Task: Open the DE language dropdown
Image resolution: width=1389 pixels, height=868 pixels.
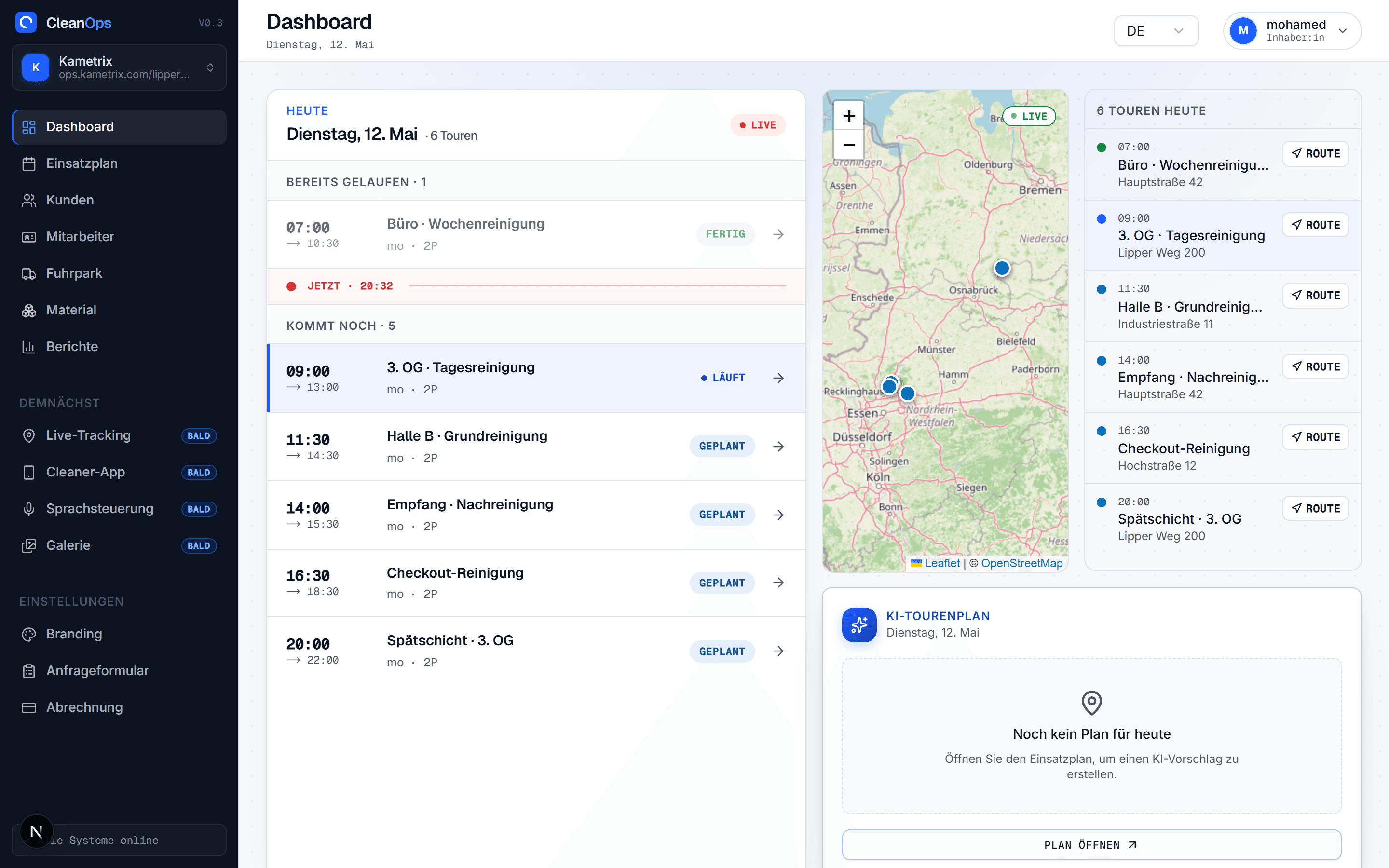Action: 1156,31
